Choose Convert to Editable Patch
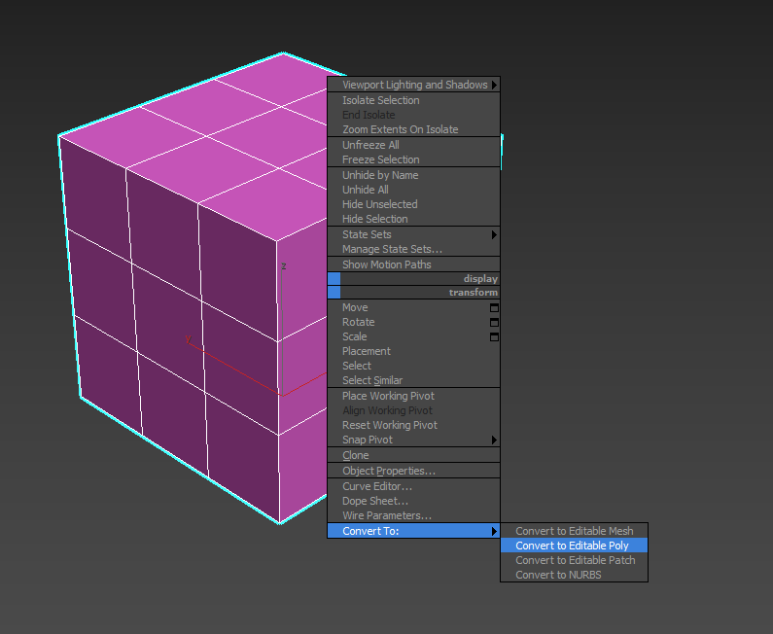Screen dimensions: 773x634 [574, 560]
